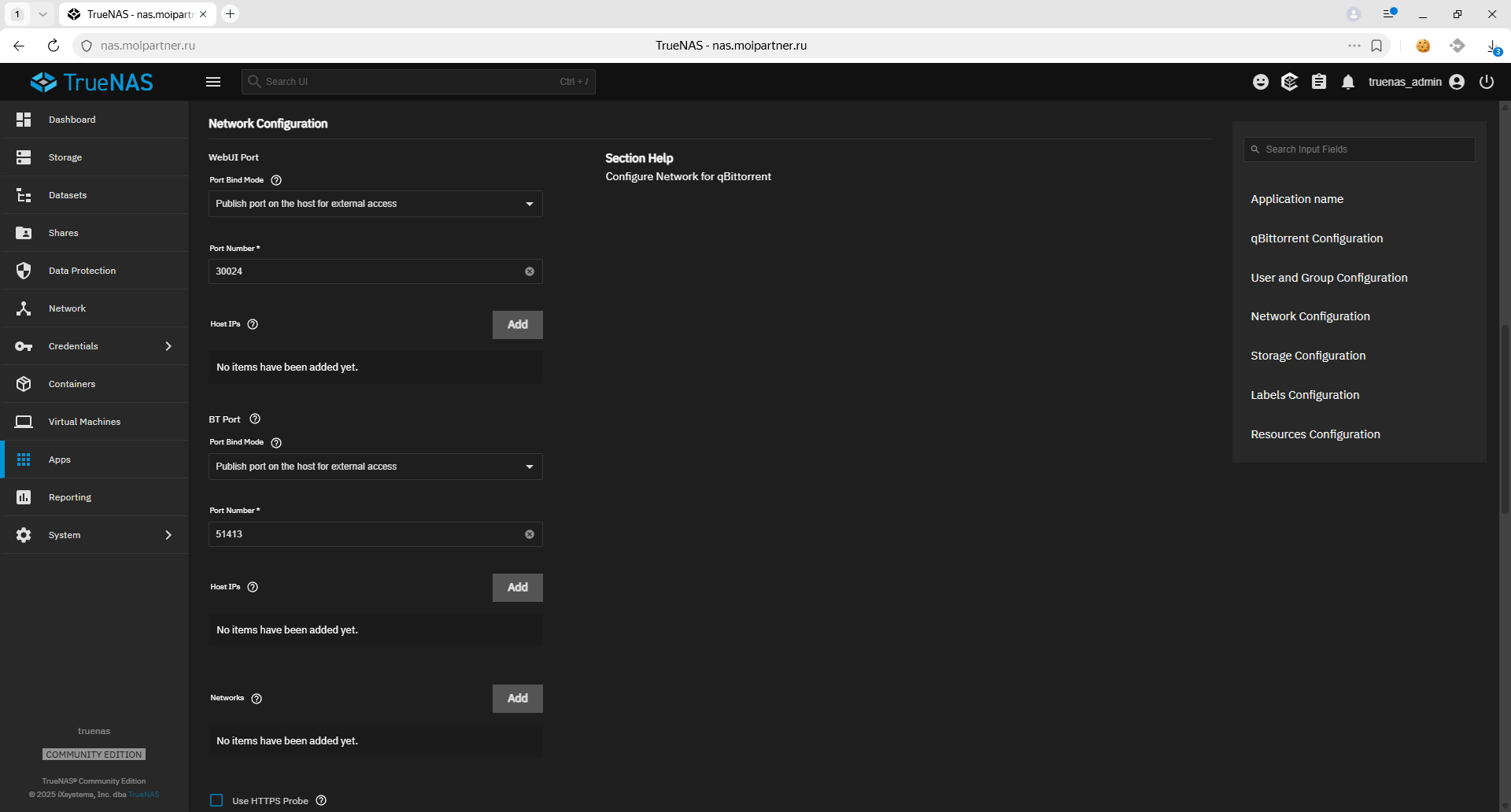1511x812 pixels.
Task: Toggle the sidebar hamburger menu
Action: pos(213,82)
